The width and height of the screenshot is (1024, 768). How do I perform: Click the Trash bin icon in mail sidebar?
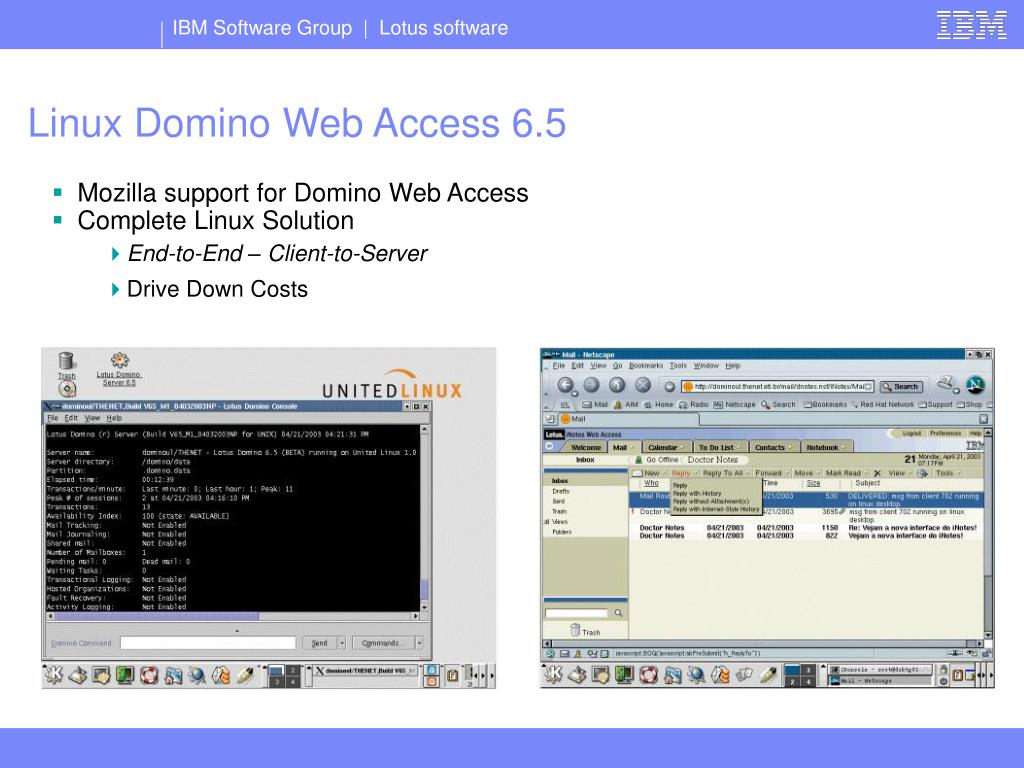575,630
